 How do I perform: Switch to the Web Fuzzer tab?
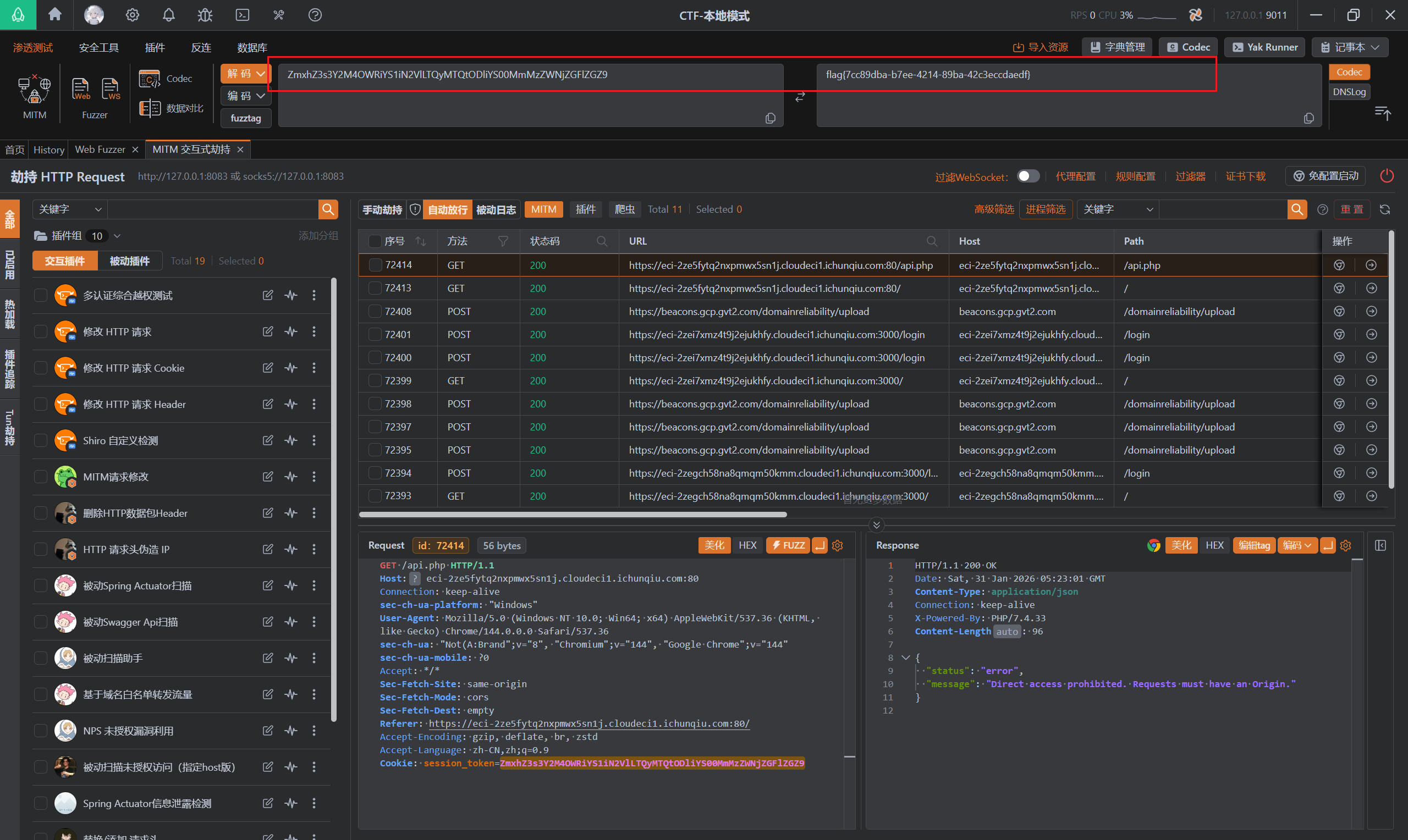click(100, 150)
